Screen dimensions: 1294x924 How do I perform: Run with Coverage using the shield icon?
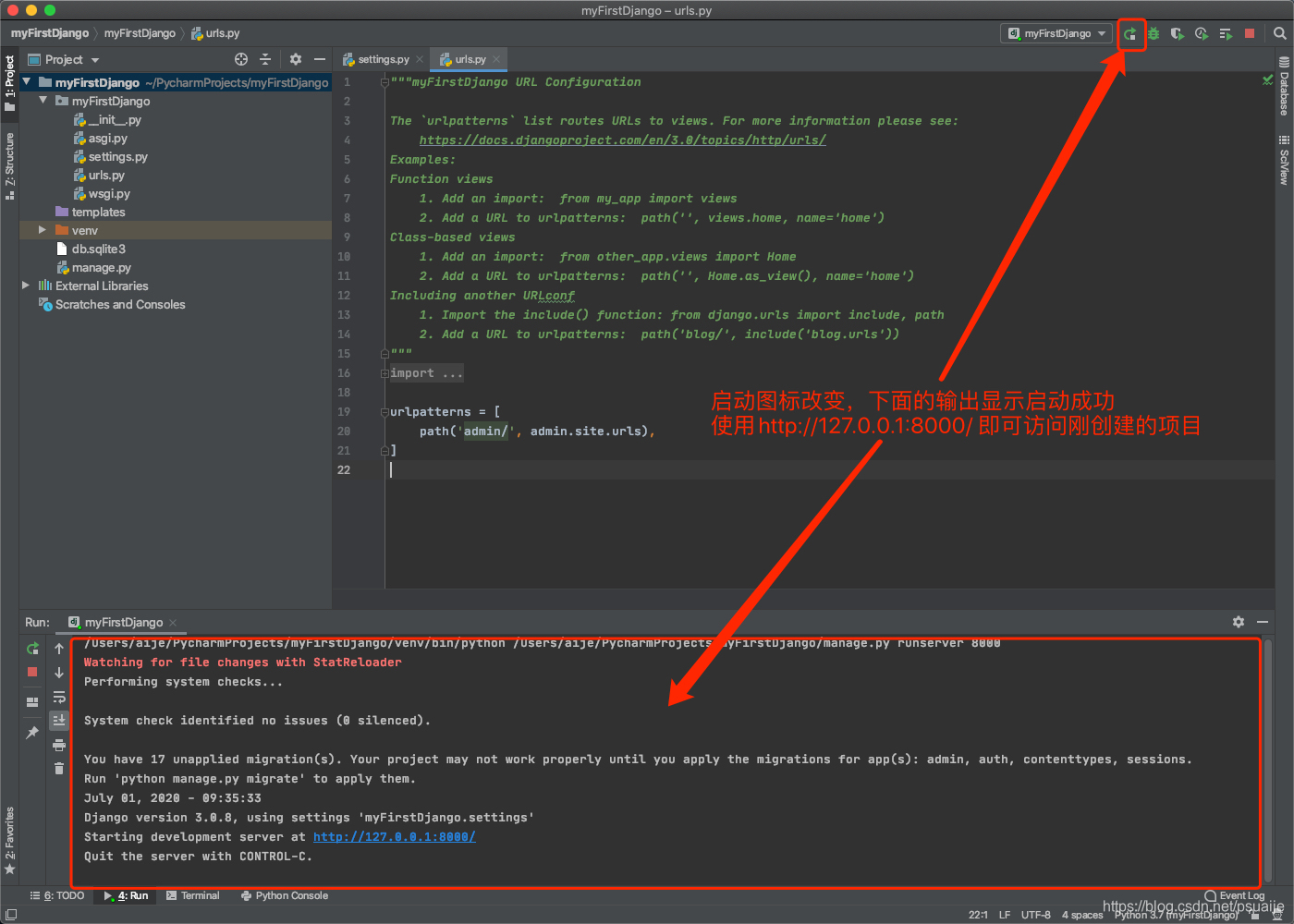1177,33
